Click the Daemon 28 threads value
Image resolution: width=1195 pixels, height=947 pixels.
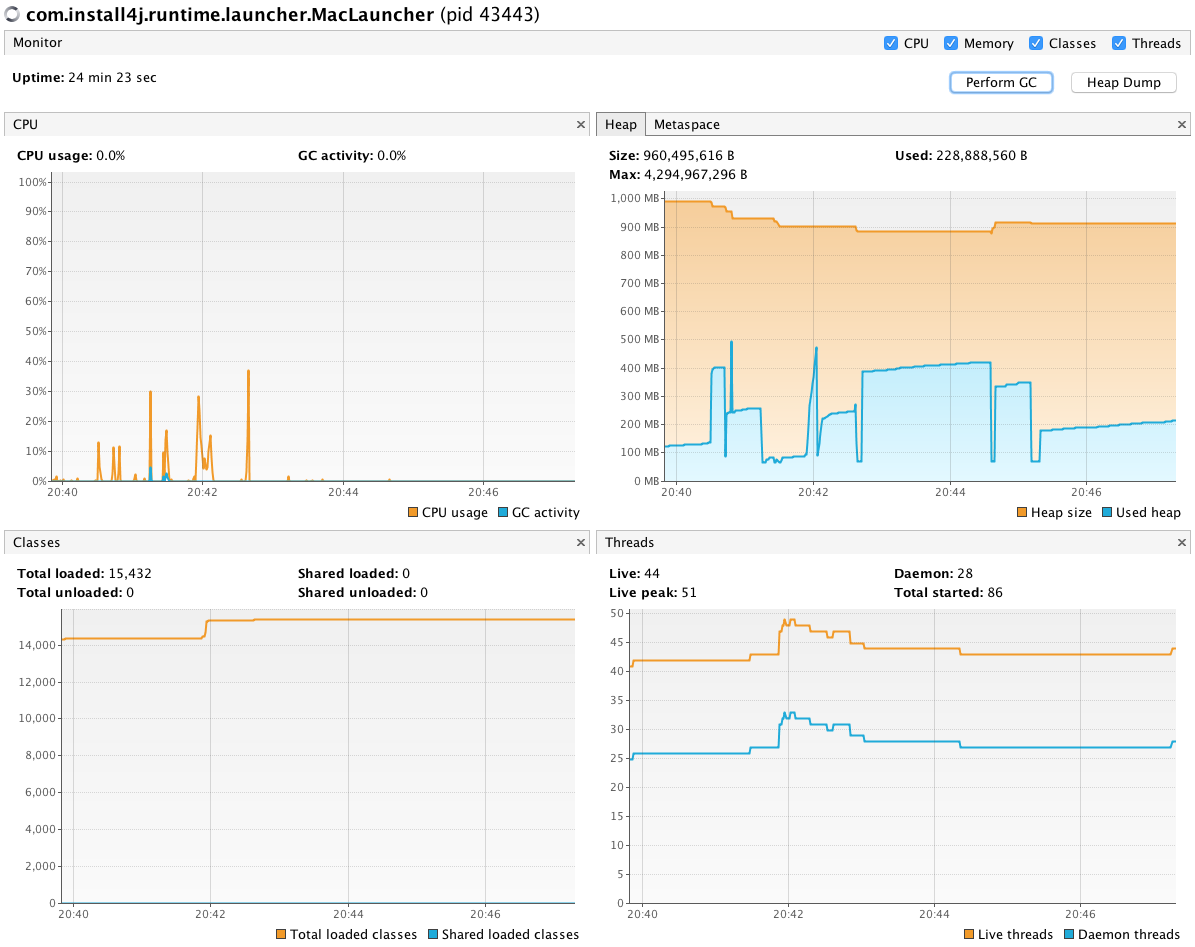[965, 574]
